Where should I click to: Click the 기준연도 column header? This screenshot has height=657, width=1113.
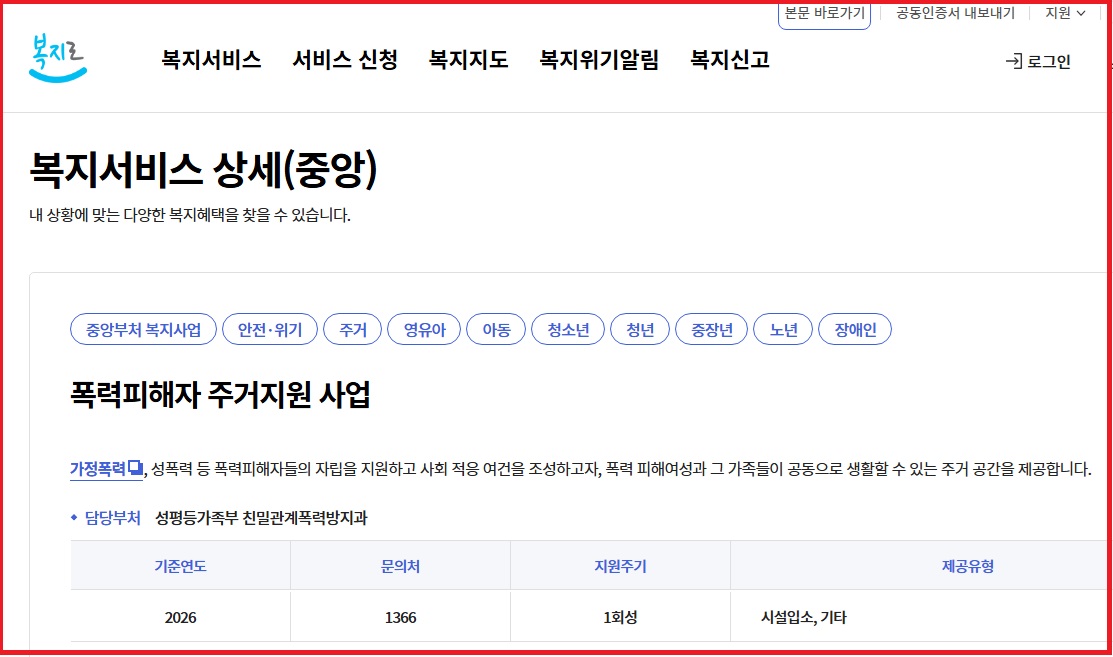click(x=180, y=565)
